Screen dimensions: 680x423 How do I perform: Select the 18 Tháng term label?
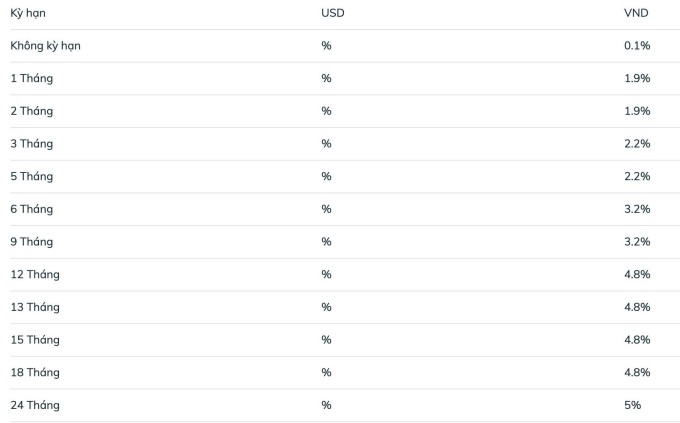pos(35,372)
